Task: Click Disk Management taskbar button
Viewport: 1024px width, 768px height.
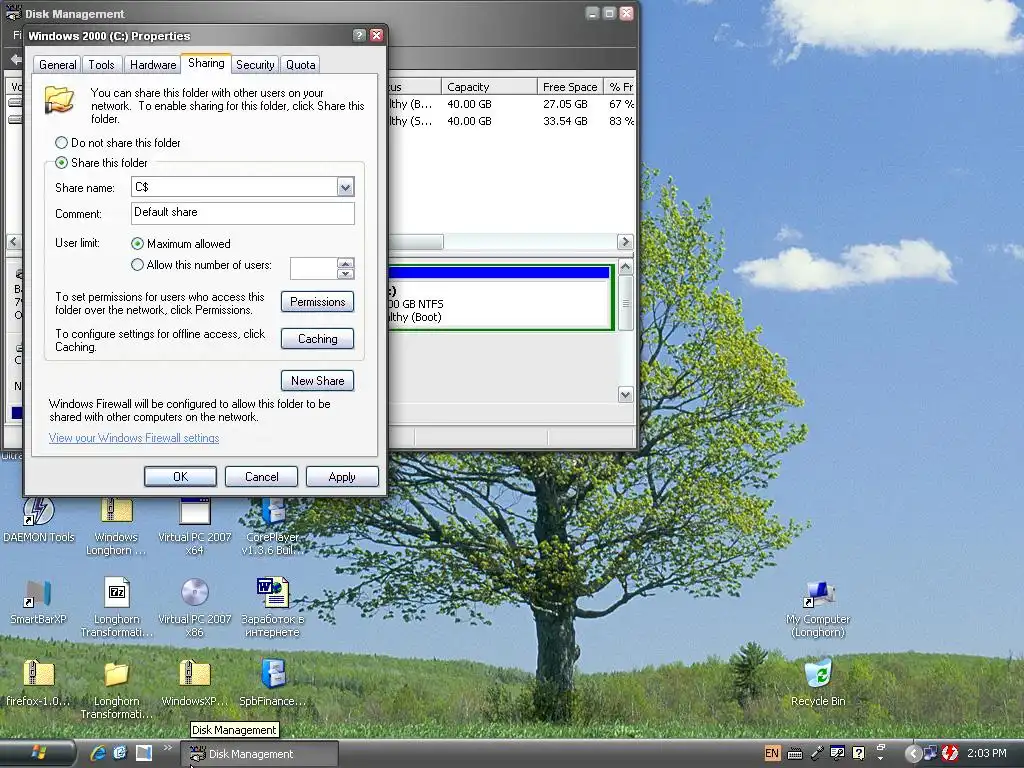Action: tap(259, 754)
